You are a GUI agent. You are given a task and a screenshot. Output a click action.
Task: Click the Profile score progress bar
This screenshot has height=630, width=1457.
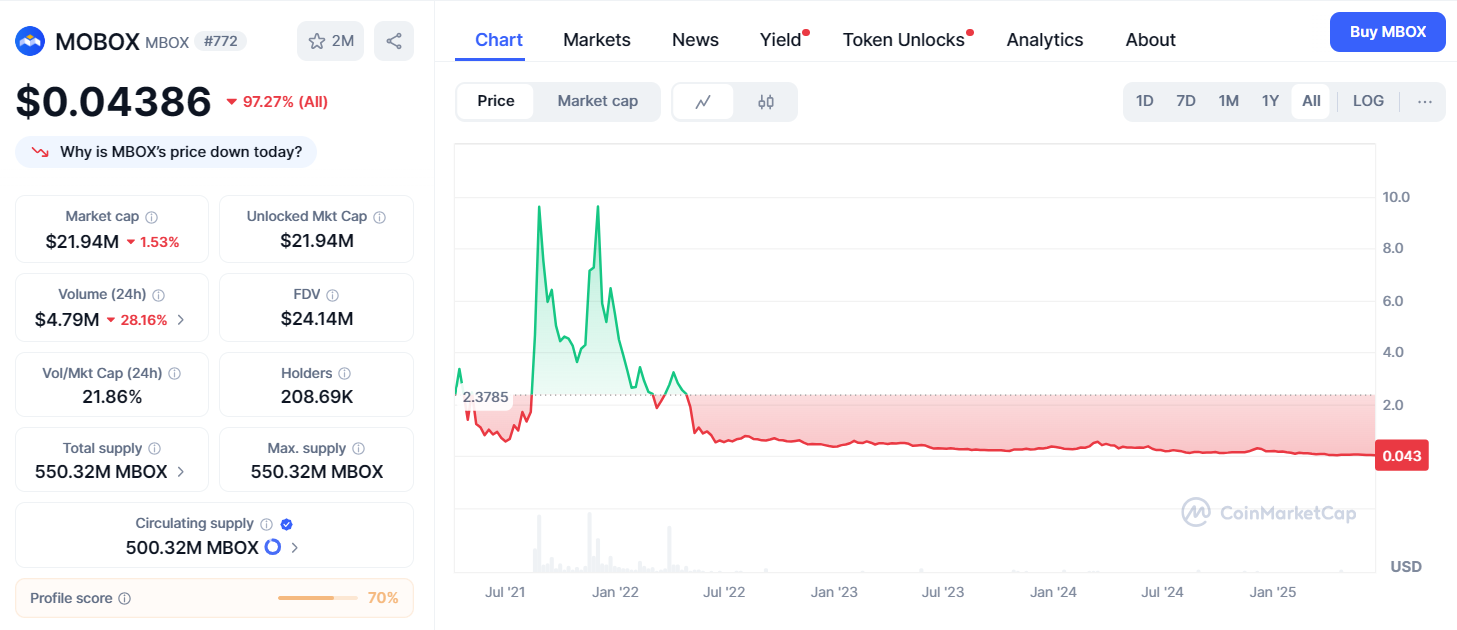pos(317,598)
